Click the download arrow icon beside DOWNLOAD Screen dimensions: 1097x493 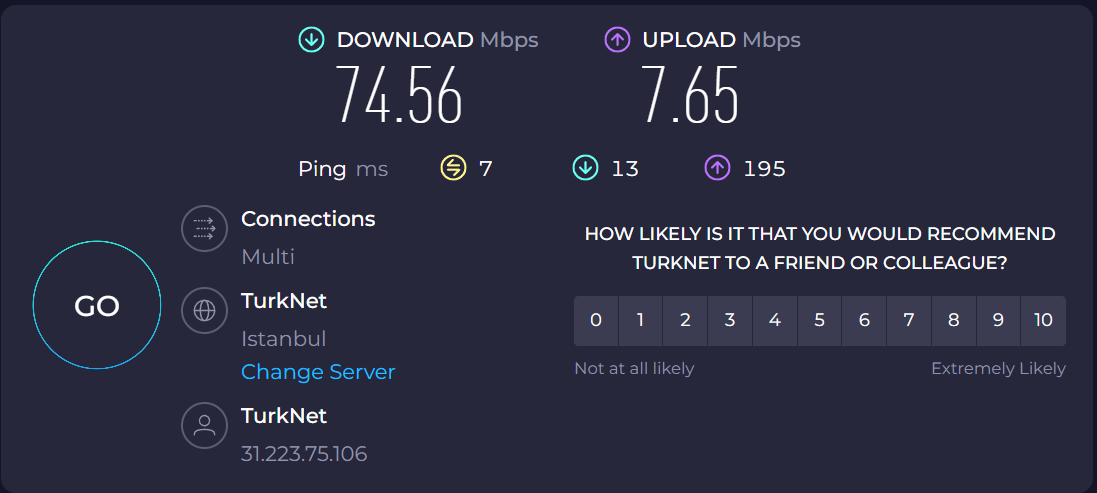pyautogui.click(x=311, y=40)
